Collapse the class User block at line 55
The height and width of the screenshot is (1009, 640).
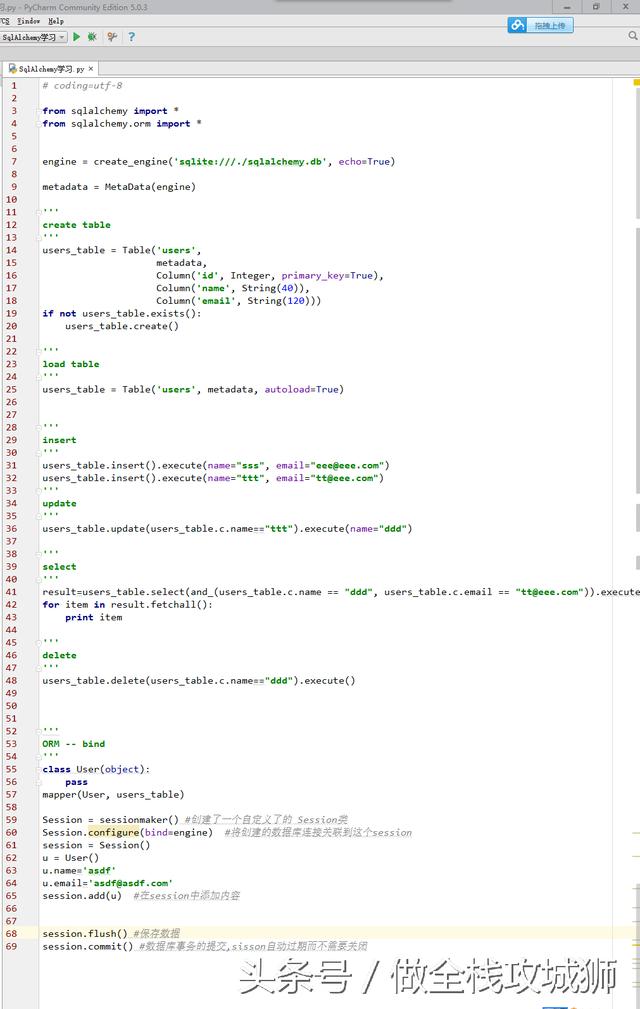click(39, 769)
